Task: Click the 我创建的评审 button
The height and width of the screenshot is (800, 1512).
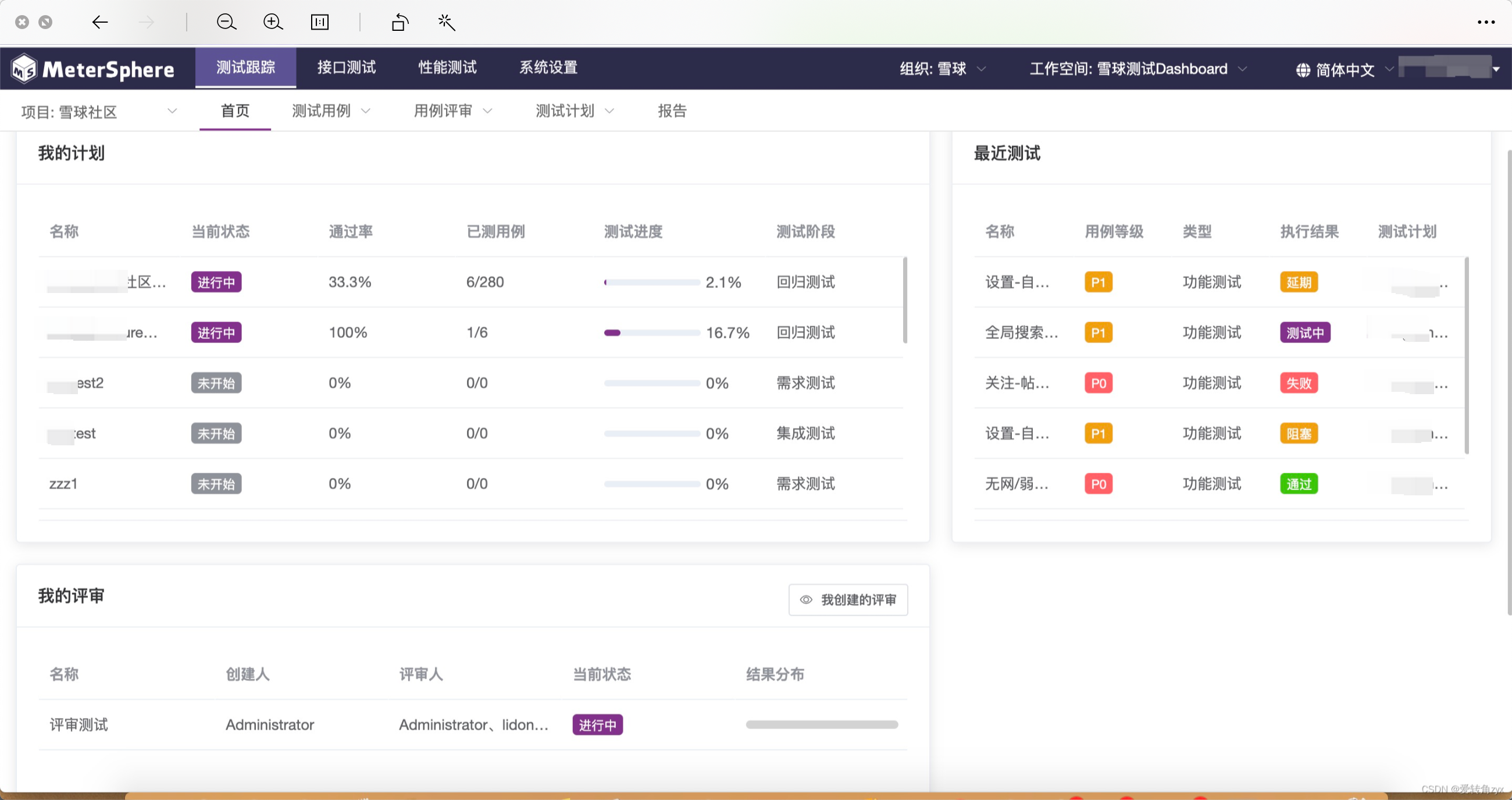Action: [x=847, y=599]
